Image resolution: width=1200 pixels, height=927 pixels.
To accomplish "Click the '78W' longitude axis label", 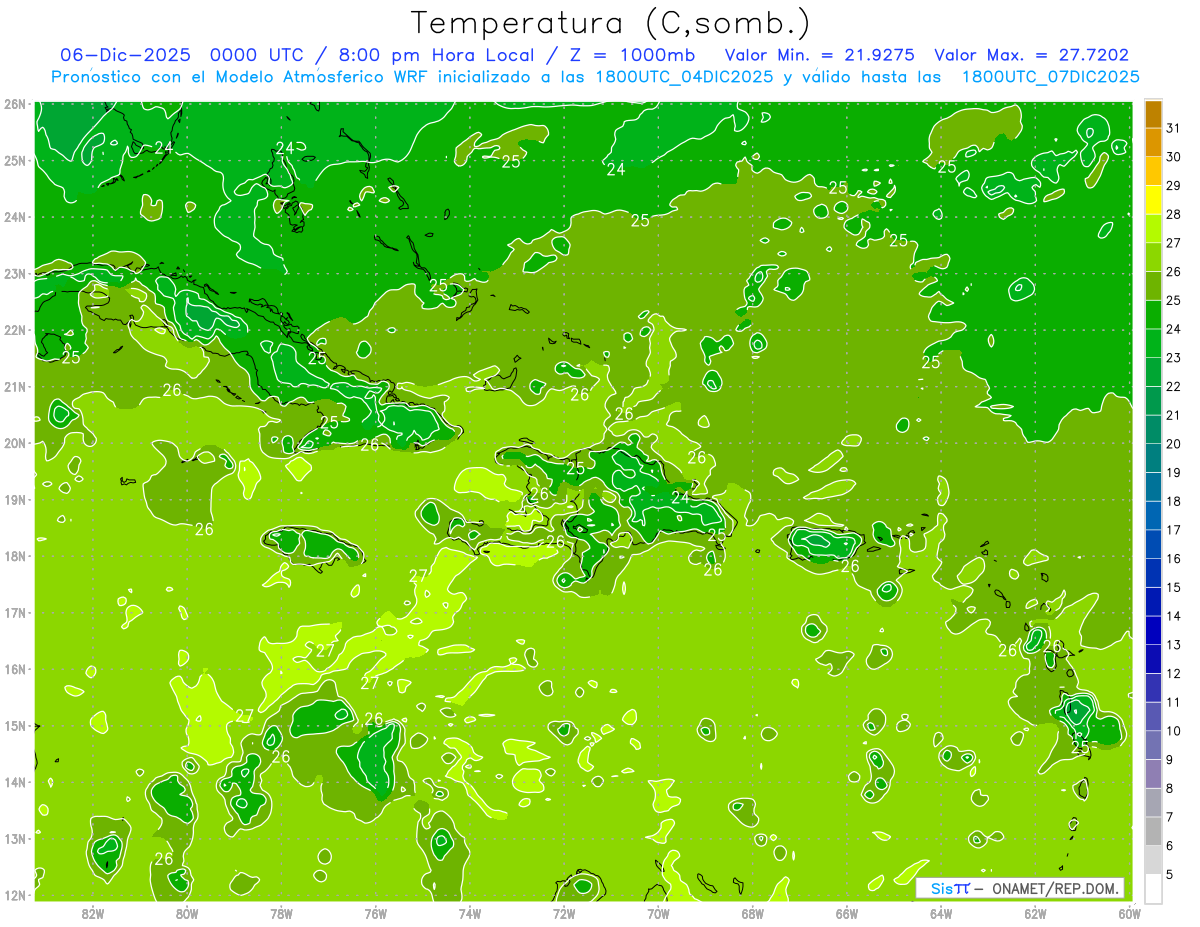I will coord(281,913).
